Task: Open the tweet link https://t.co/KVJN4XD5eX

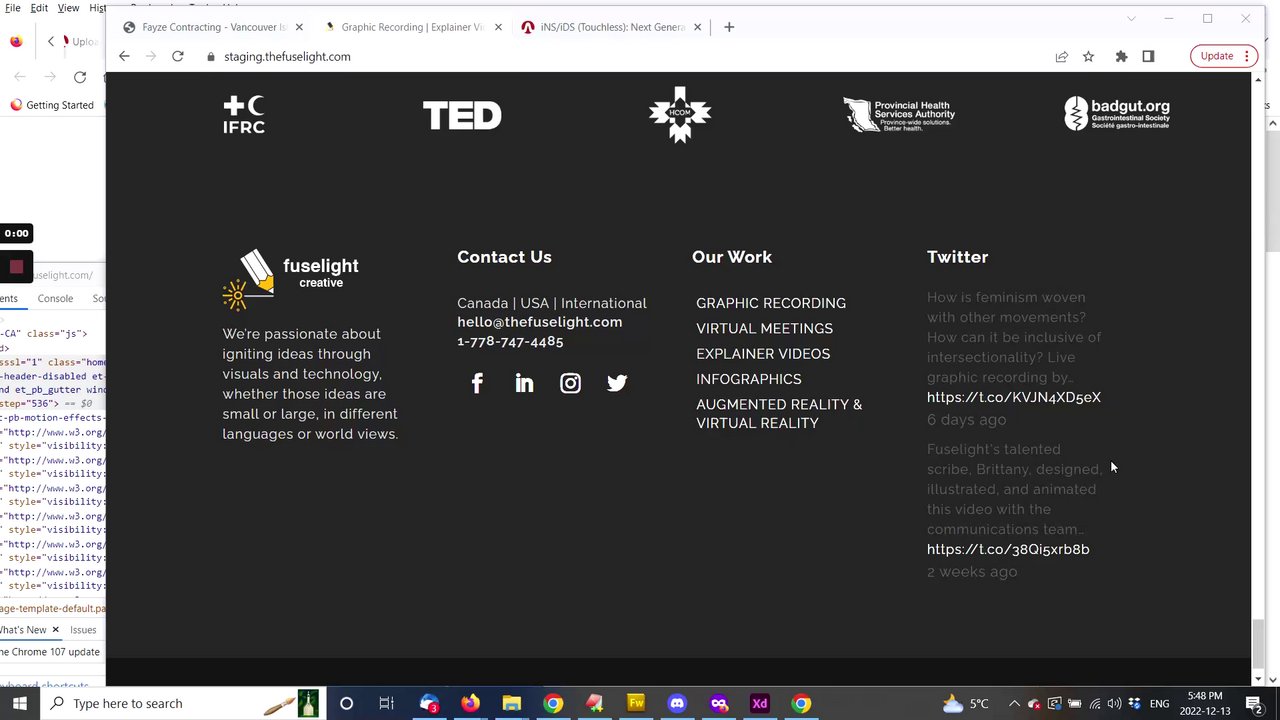Action: (x=1014, y=397)
